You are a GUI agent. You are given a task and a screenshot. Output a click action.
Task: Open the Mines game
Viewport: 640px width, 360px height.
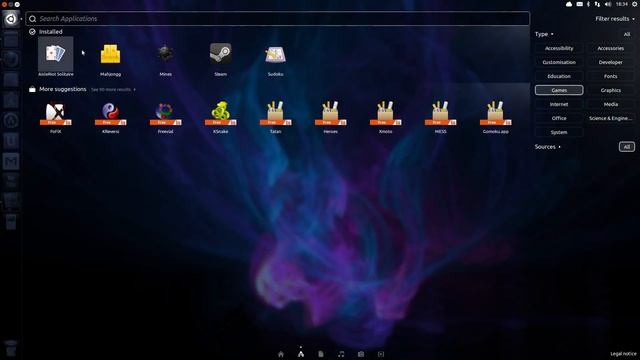click(165, 57)
